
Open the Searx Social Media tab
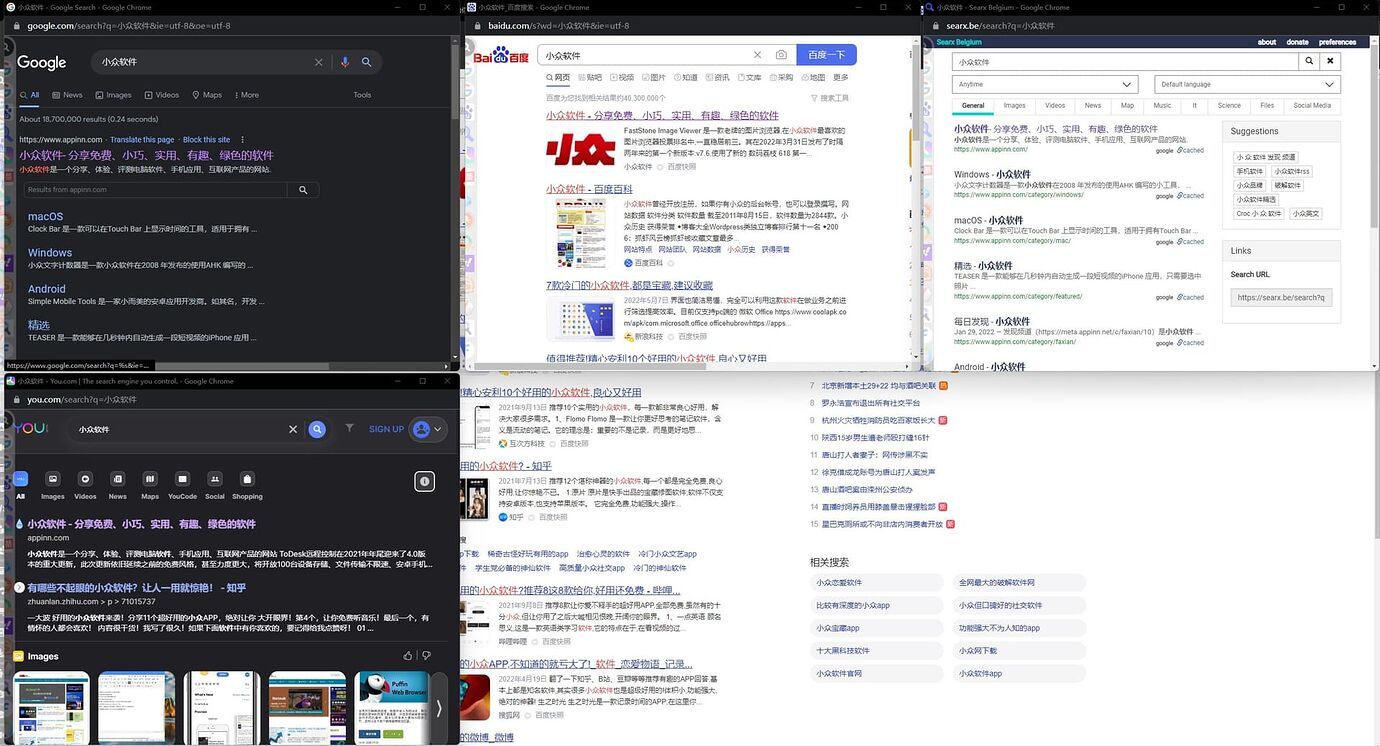point(1312,105)
